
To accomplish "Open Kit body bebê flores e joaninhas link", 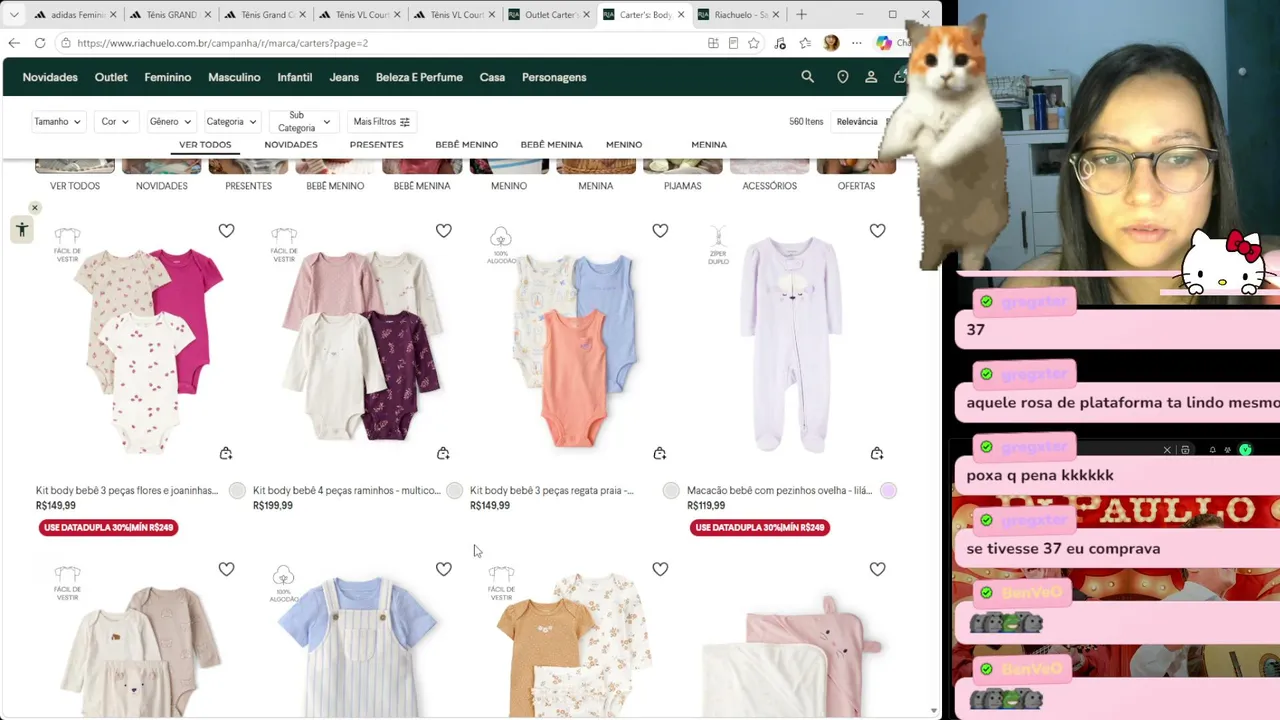I will tap(127, 491).
